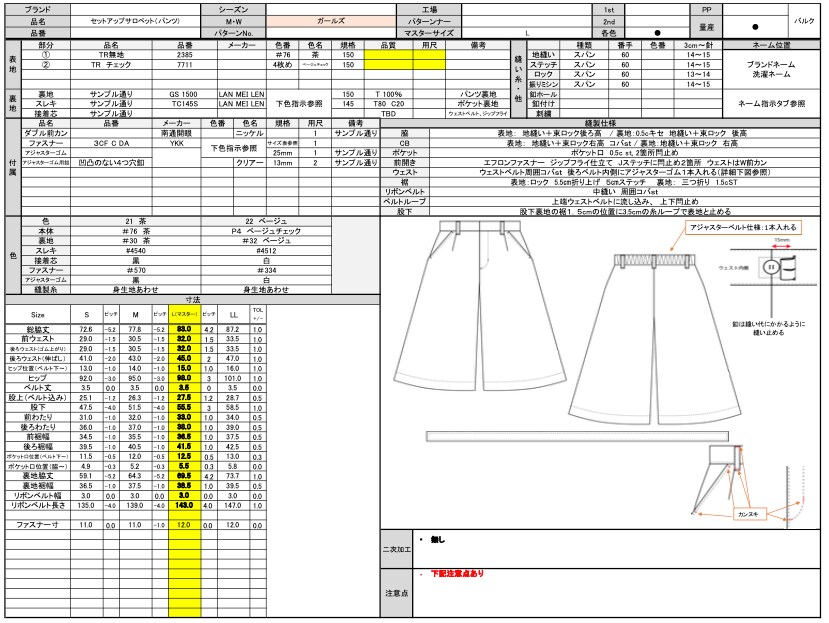Click the ネーム位置 header cell

point(771,45)
